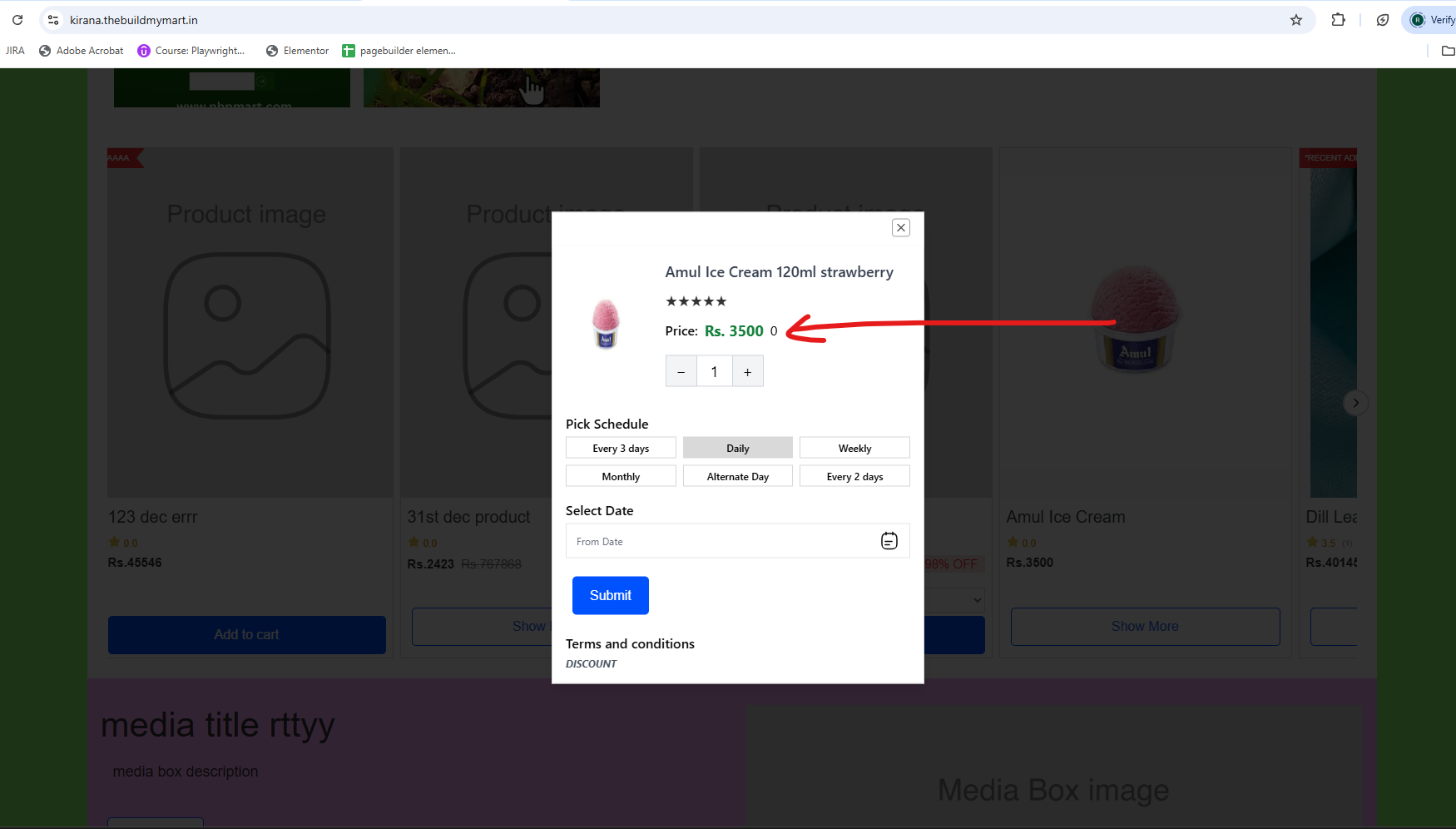1456x829 pixels.
Task: Open the Adobe Acrobat bookmark
Action: click(x=81, y=51)
